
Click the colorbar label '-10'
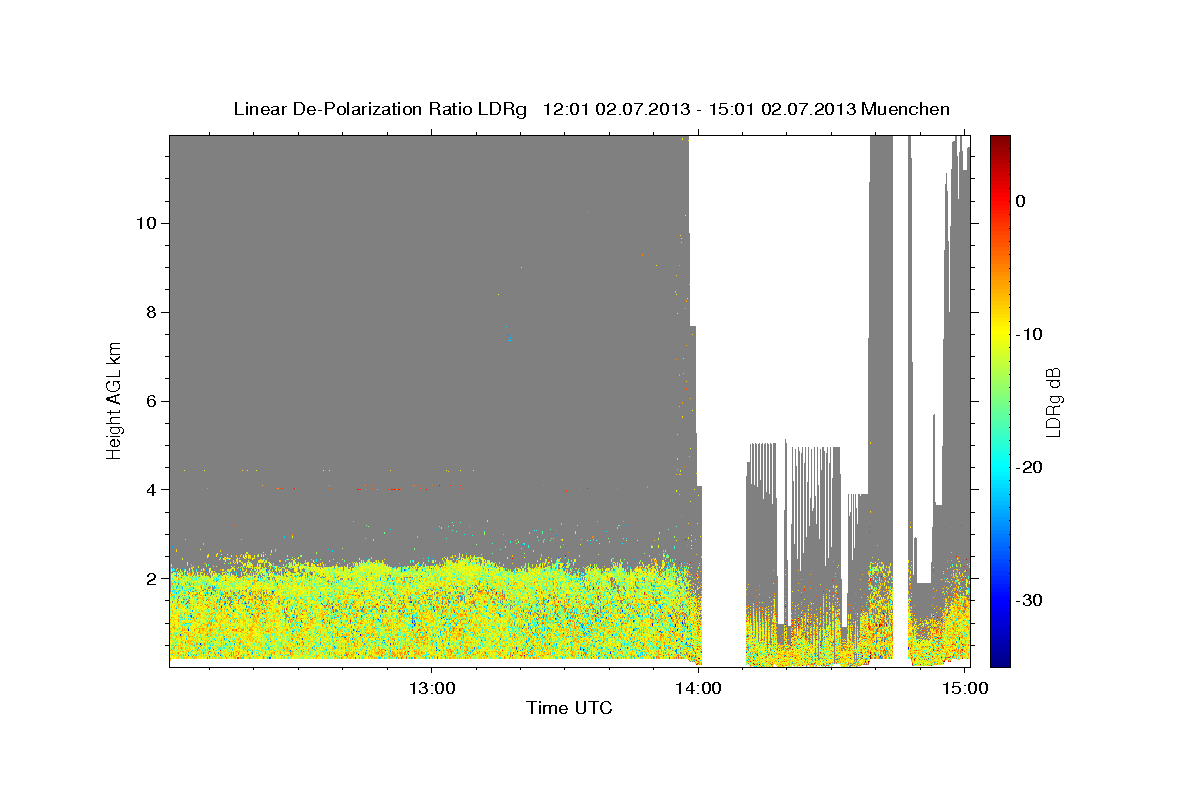point(1030,334)
